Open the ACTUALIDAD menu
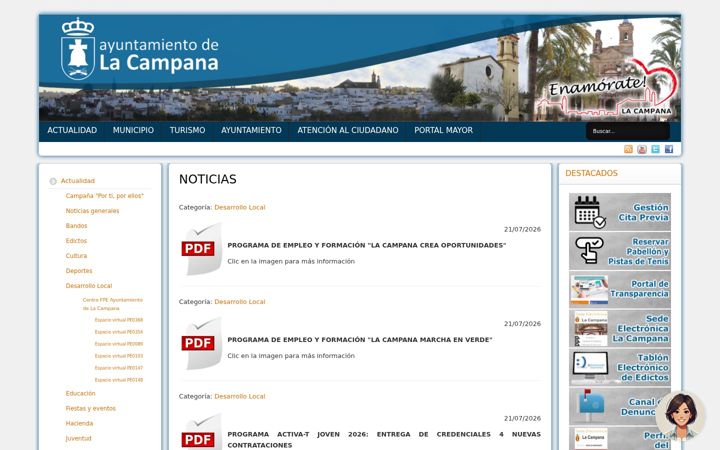This screenshot has width=720, height=450. (x=72, y=130)
